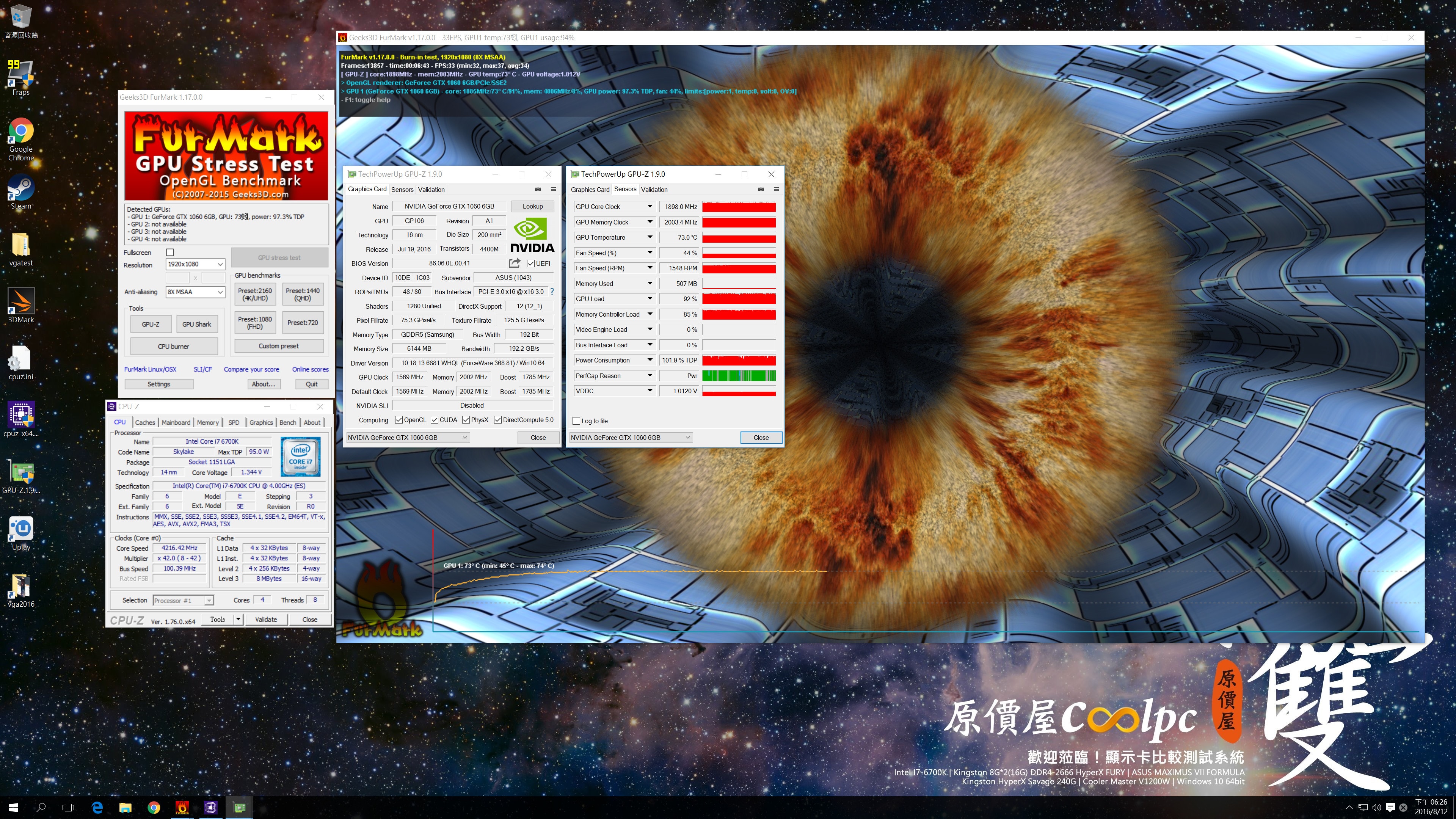Open the cpuz_x64 desktop icon
Viewport: 1456px width, 819px height.
[x=21, y=419]
